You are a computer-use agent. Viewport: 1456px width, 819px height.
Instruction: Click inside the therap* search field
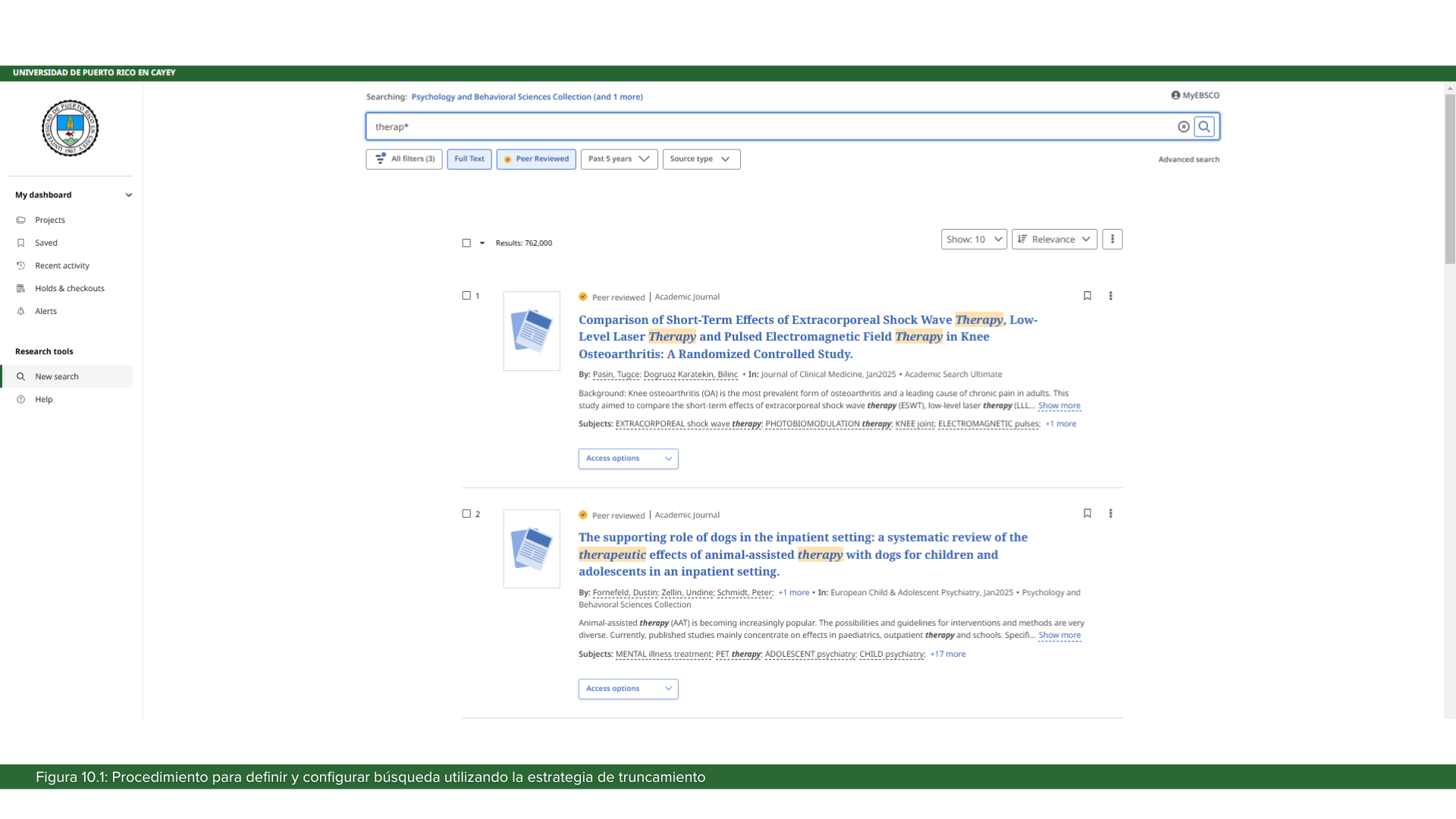pos(682,127)
